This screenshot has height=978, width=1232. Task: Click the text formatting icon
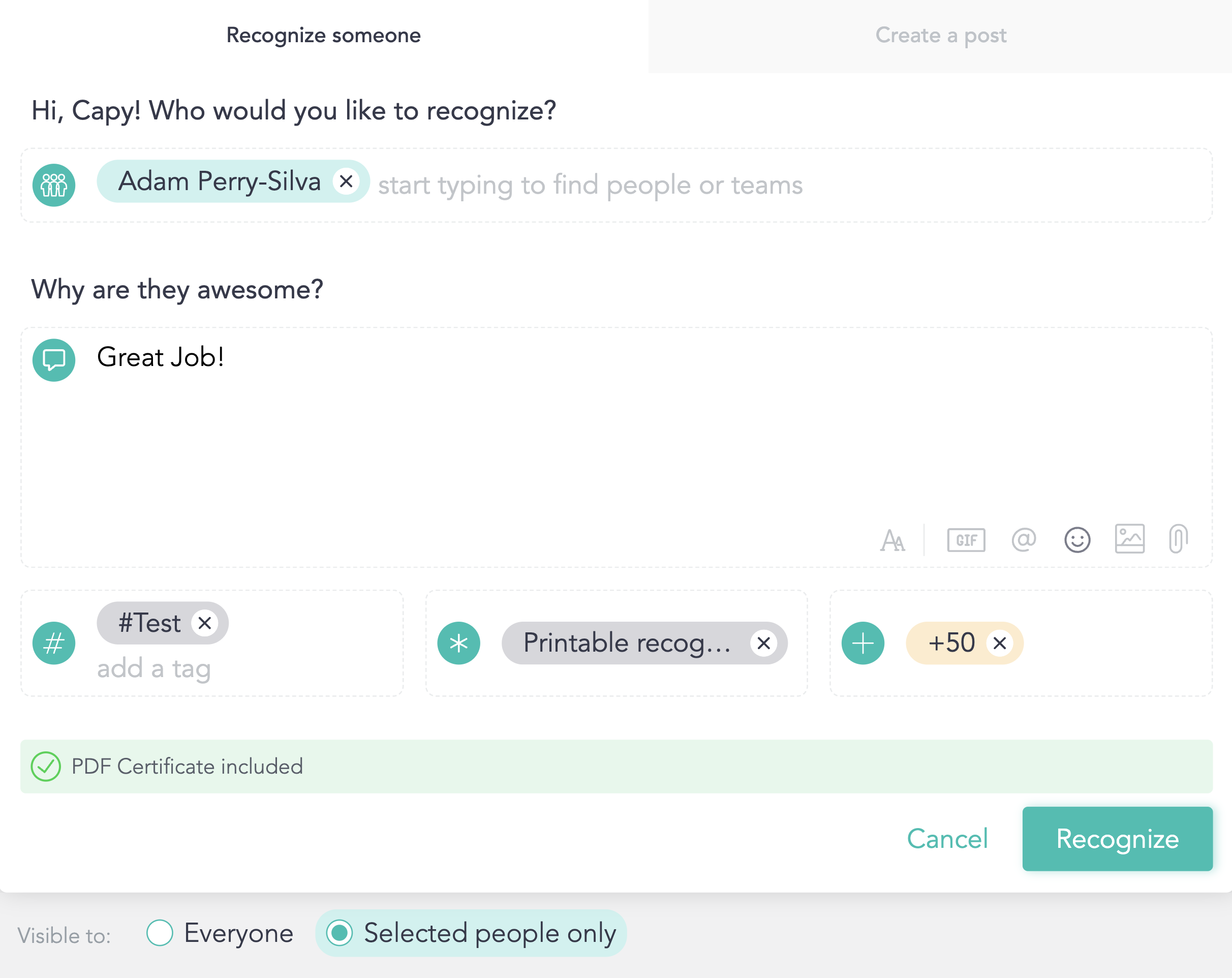pos(892,540)
